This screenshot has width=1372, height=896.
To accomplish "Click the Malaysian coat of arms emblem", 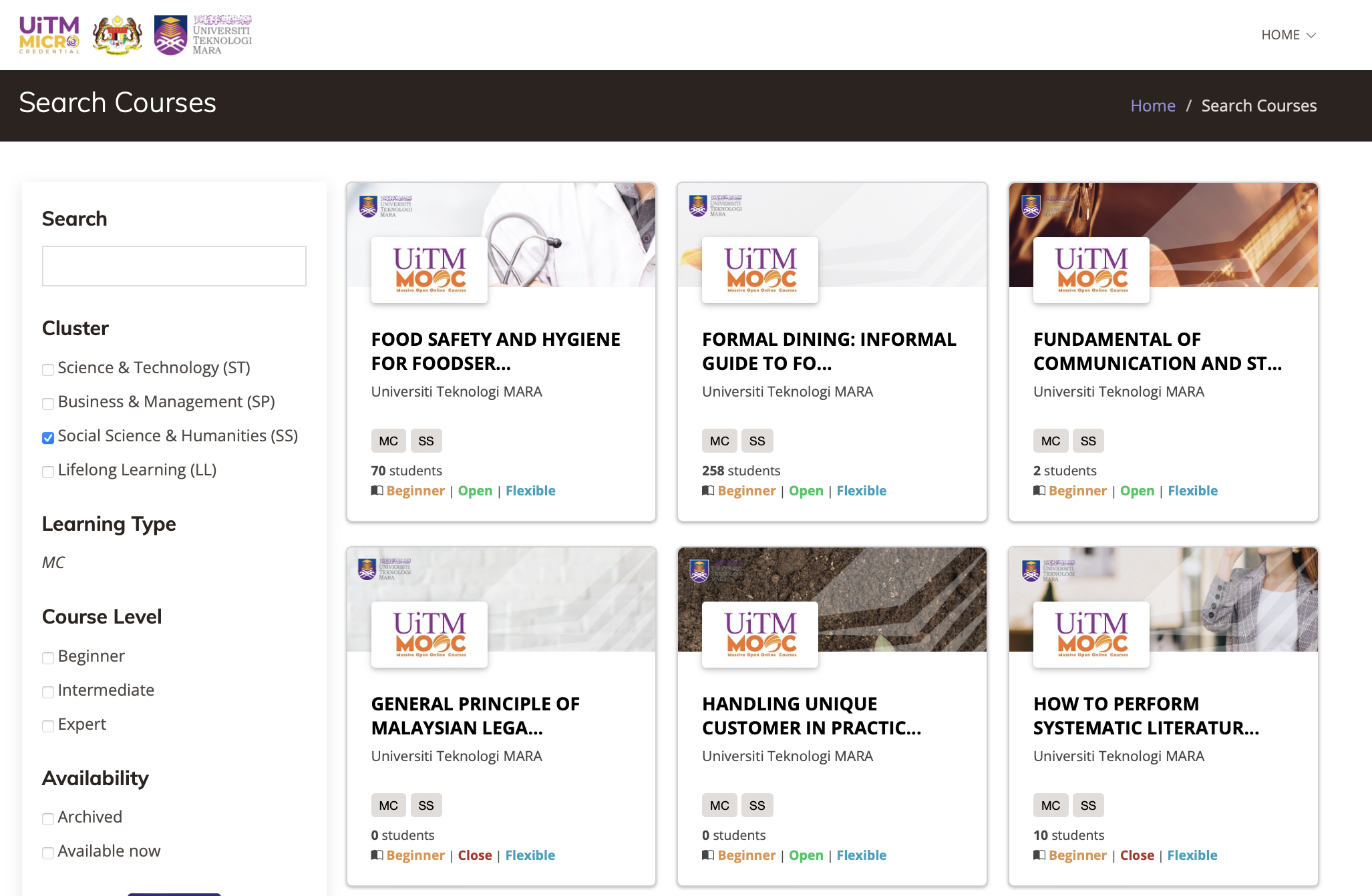I will click(x=117, y=35).
